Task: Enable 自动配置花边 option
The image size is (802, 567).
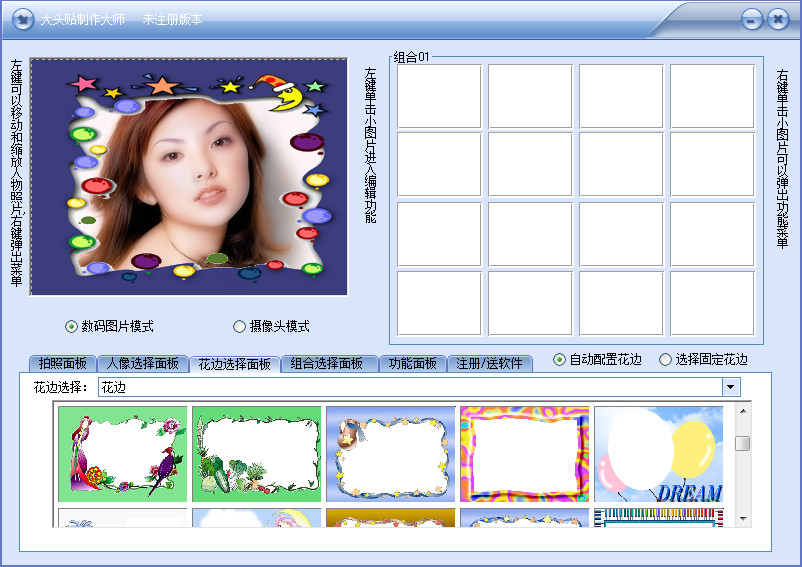Action: (597, 359)
